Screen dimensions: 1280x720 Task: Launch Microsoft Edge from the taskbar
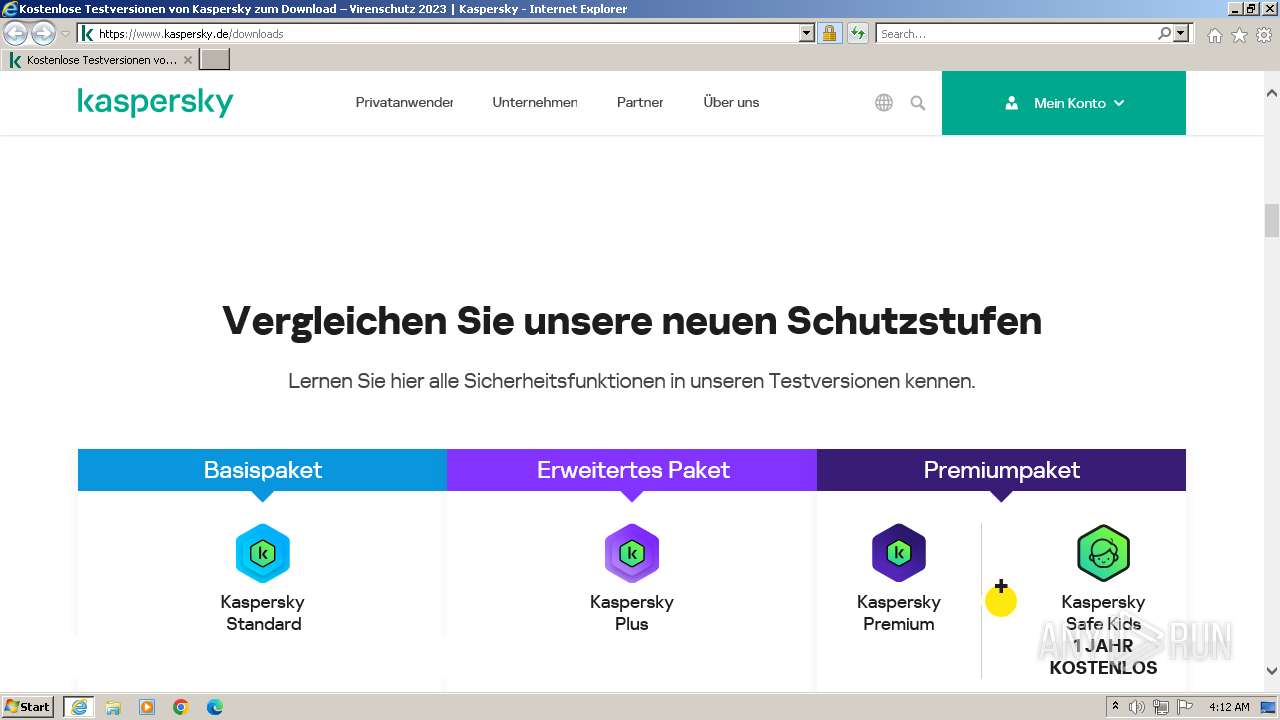click(215, 707)
